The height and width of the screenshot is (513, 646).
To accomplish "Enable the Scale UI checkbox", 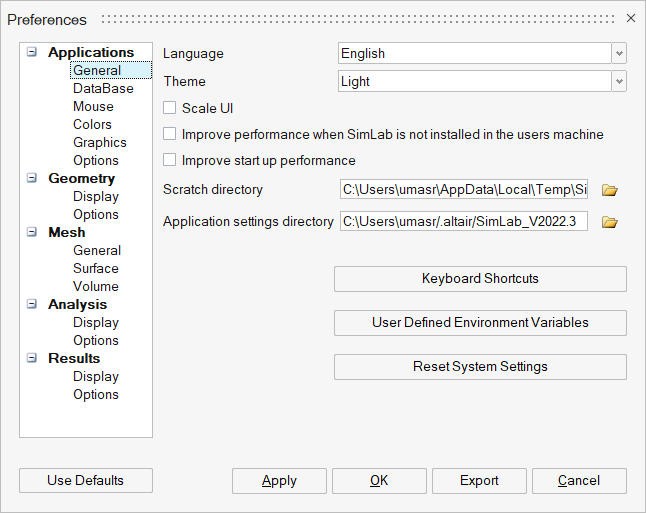I will (x=170, y=108).
